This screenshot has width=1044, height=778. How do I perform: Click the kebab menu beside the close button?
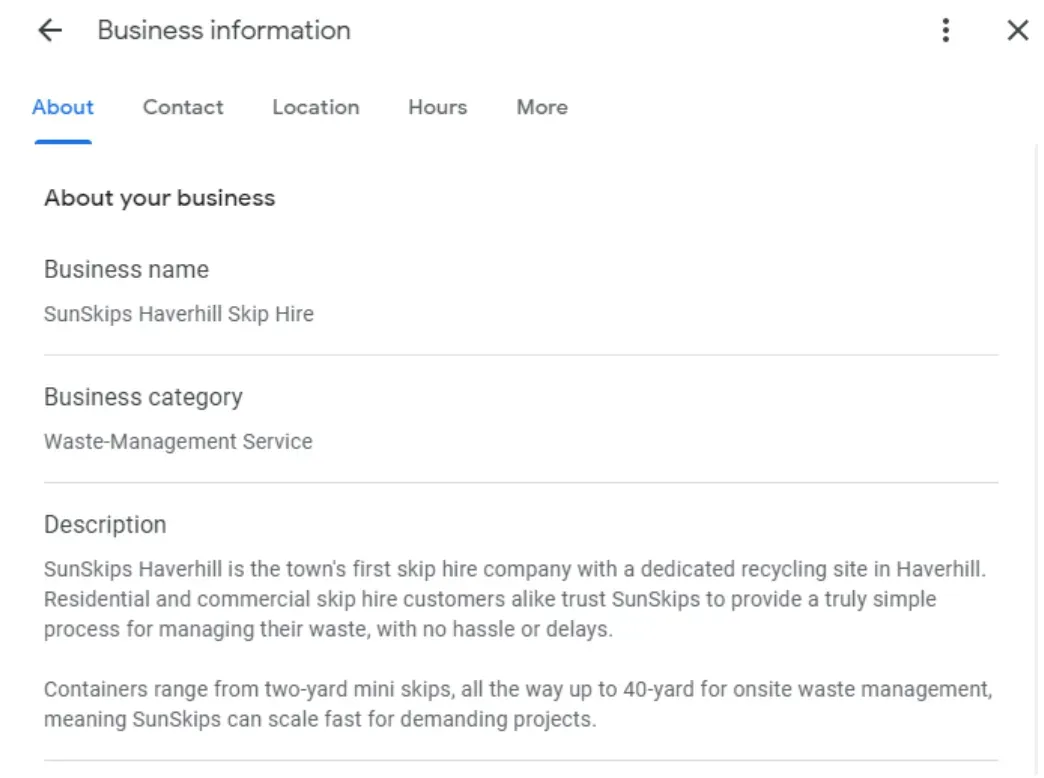pos(945,30)
